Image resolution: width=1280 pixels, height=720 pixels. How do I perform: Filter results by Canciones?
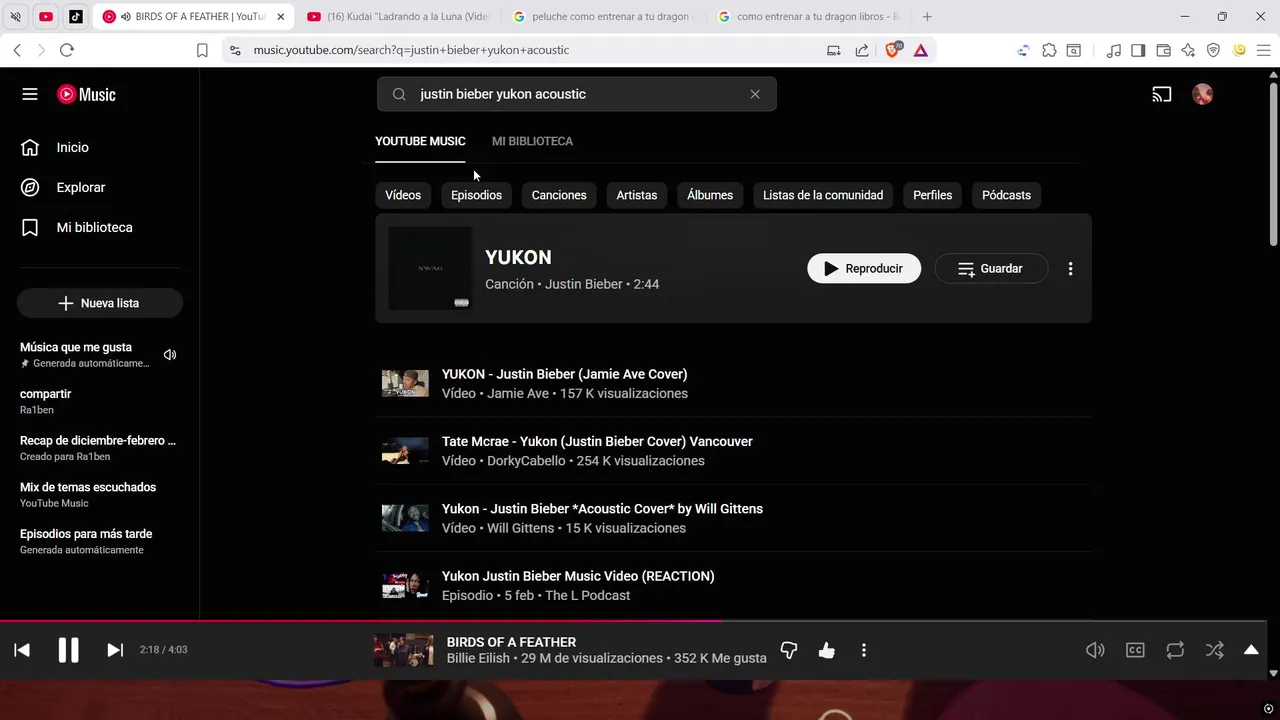(559, 195)
